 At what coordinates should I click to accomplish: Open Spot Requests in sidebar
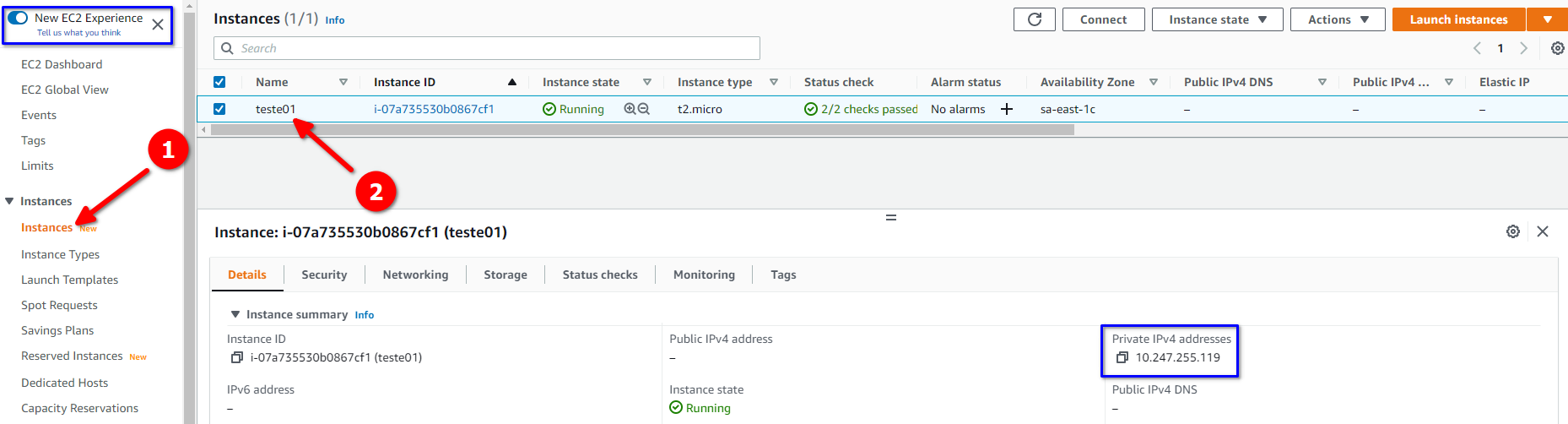(59, 305)
